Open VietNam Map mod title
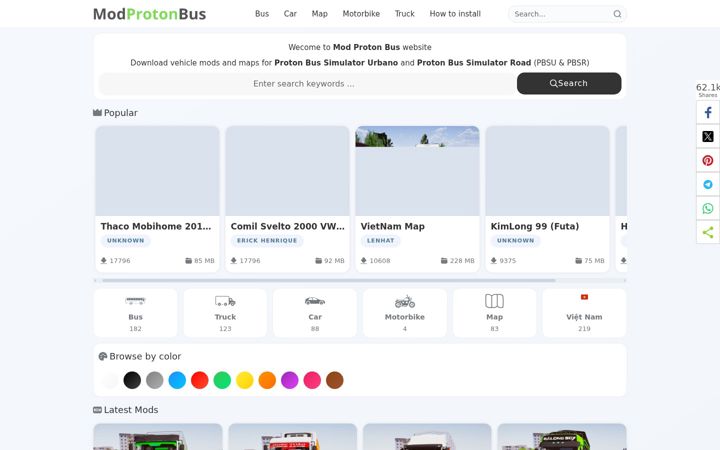Screen dimensions: 720x450 393,226
